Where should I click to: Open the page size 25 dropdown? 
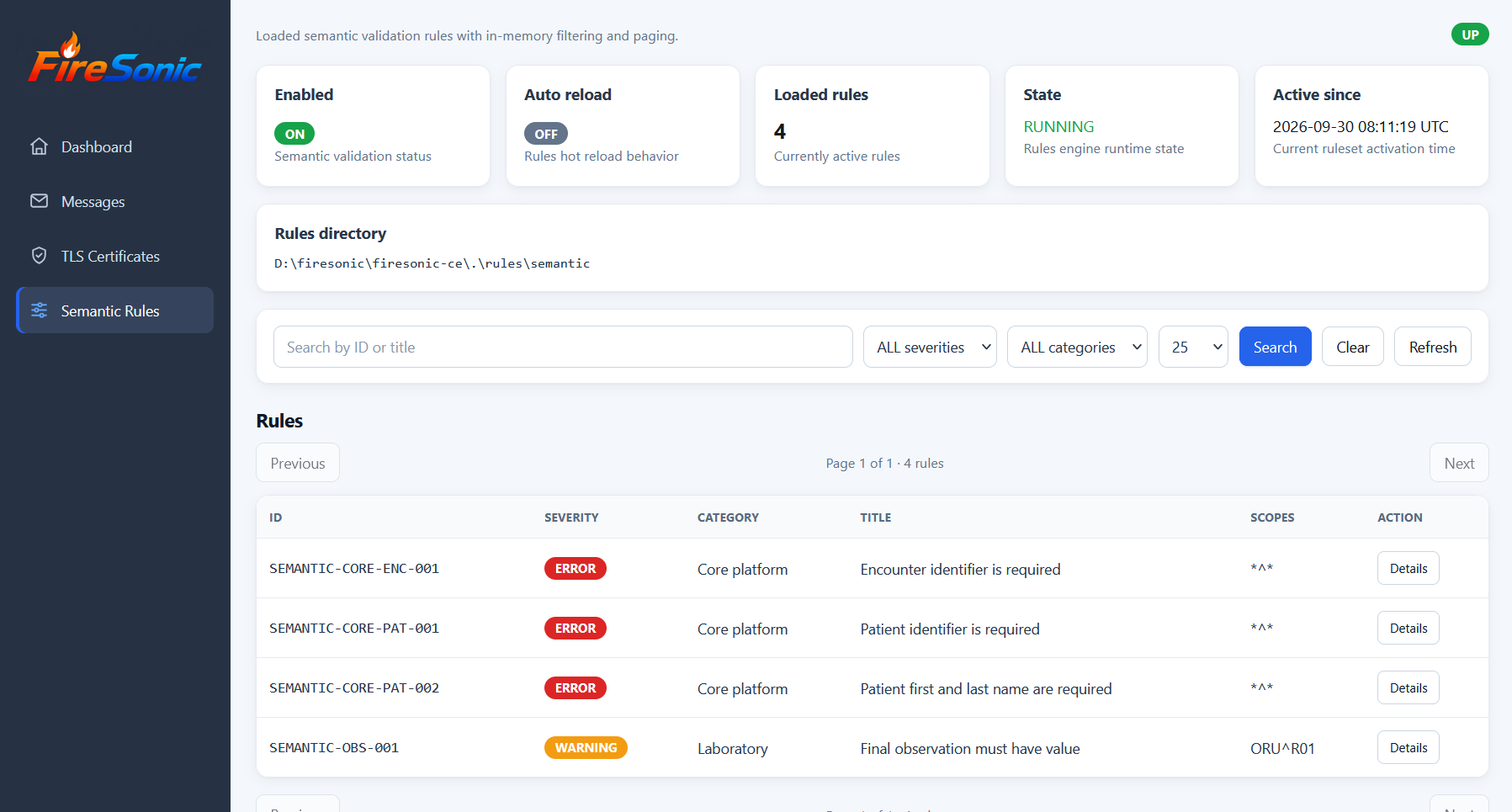tap(1193, 347)
